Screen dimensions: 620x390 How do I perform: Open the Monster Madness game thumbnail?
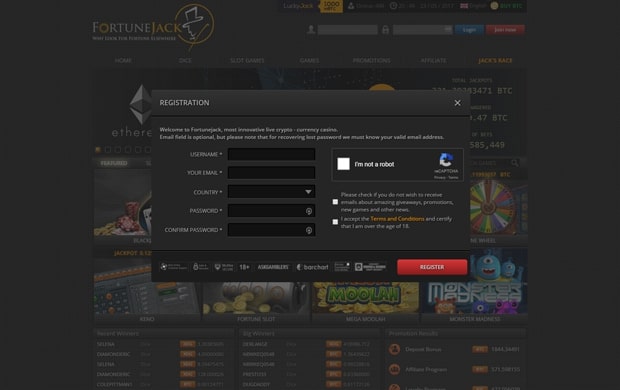click(474, 282)
